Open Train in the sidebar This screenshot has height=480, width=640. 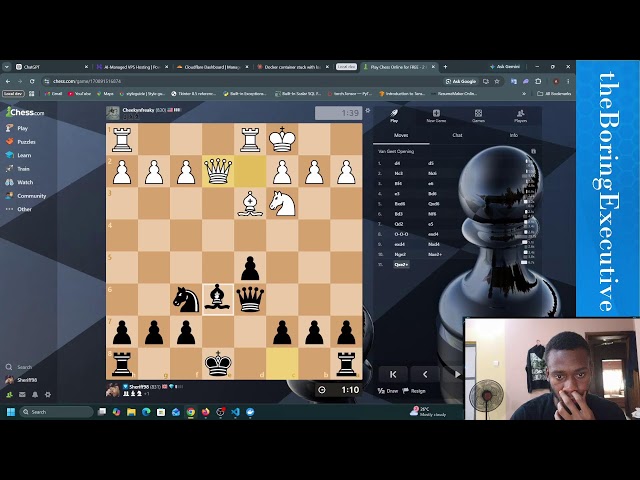pos(18,169)
